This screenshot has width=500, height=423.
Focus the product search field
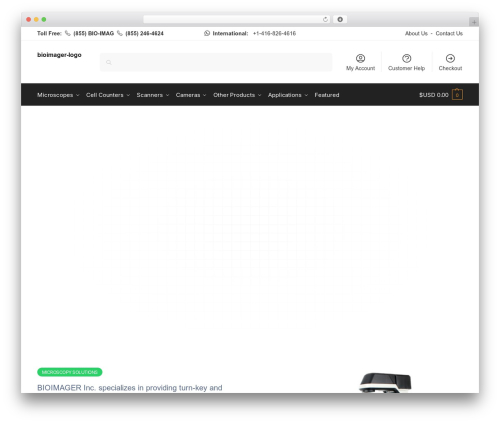tap(216, 62)
